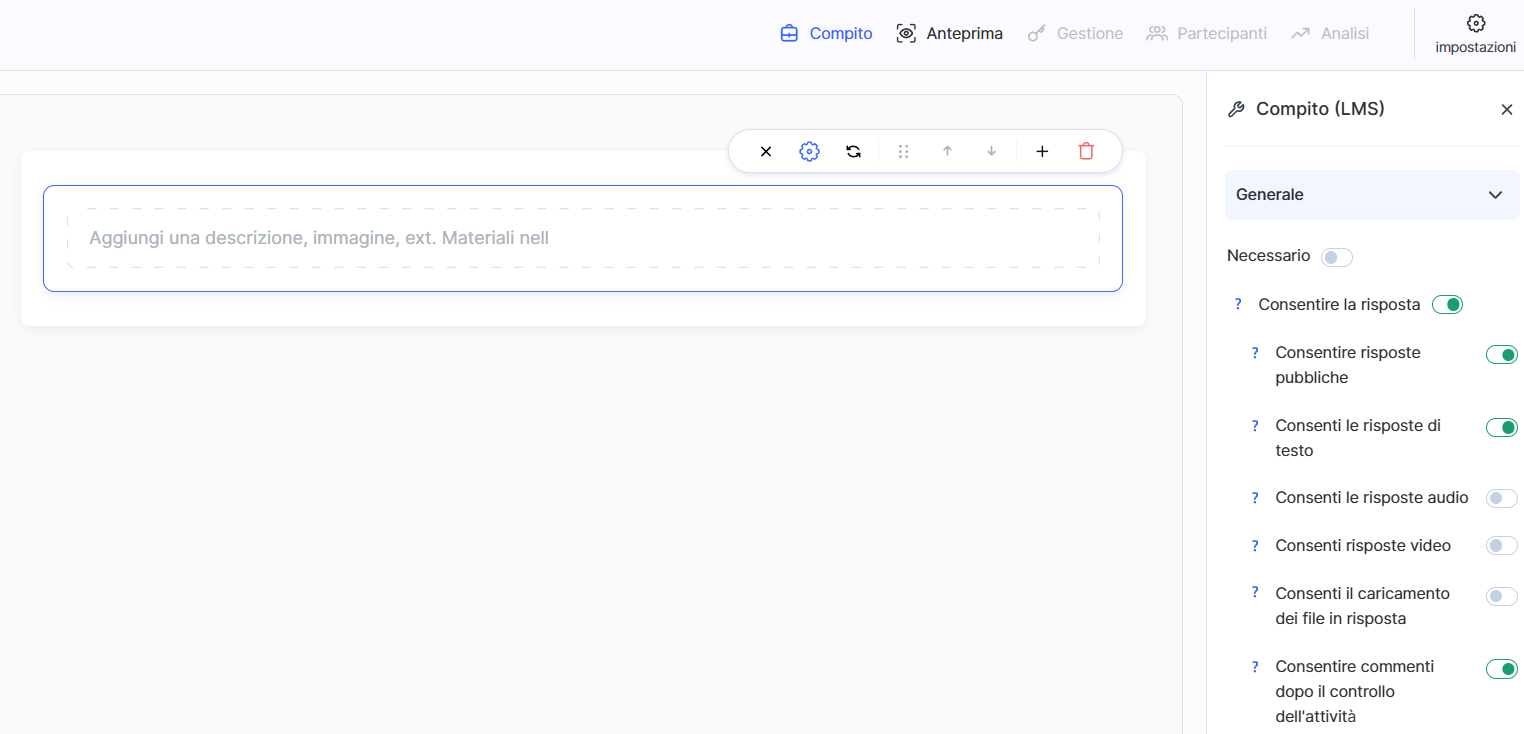Collapse the Generale section chevron
1524x734 pixels.
pos(1495,195)
